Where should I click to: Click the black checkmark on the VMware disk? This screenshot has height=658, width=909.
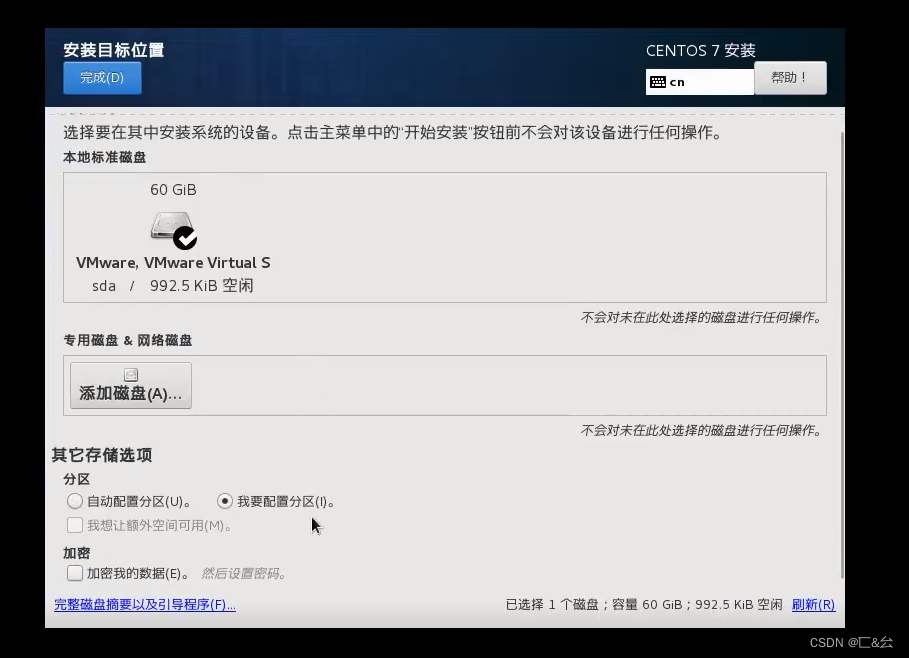183,239
